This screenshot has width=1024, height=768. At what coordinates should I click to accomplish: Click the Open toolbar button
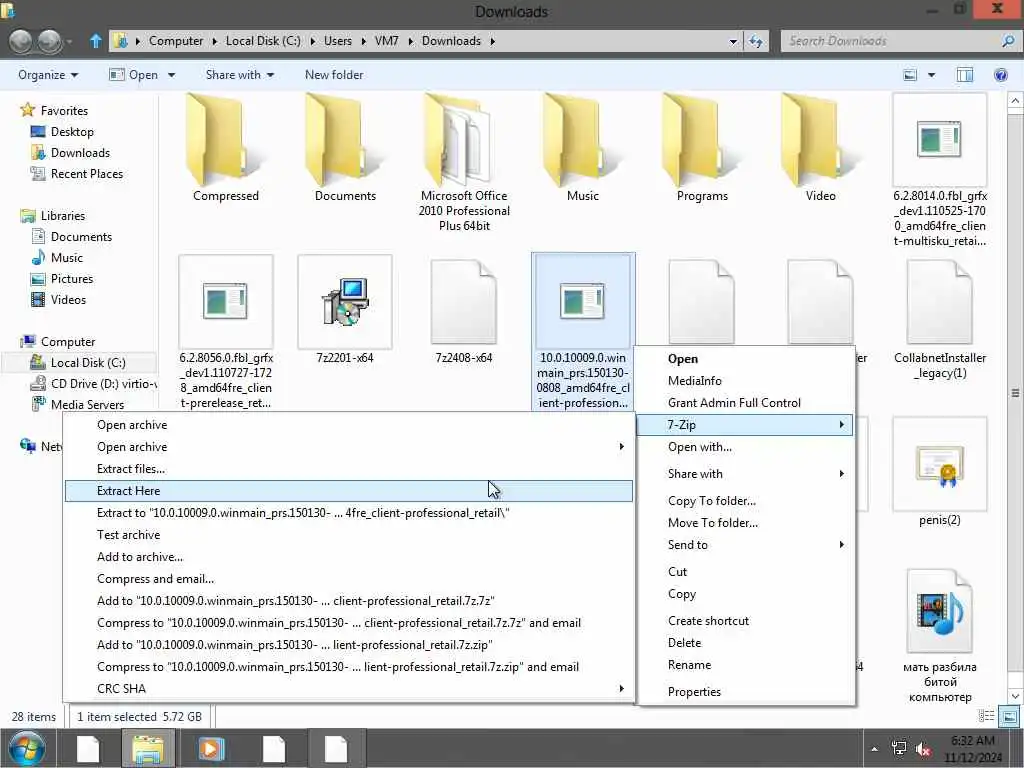pos(134,75)
